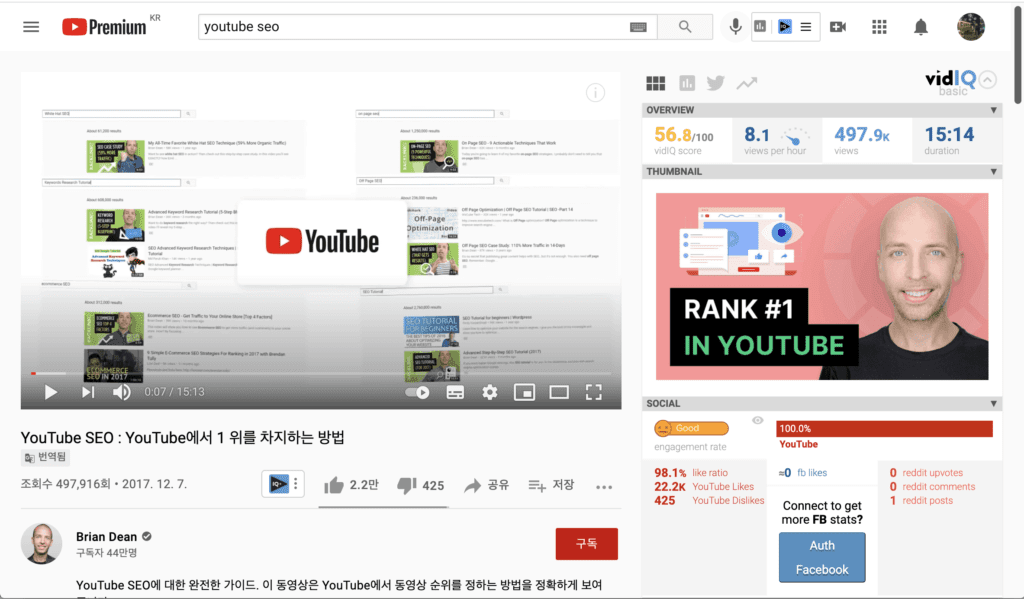
Task: Save the video via 저장
Action: click(551, 485)
